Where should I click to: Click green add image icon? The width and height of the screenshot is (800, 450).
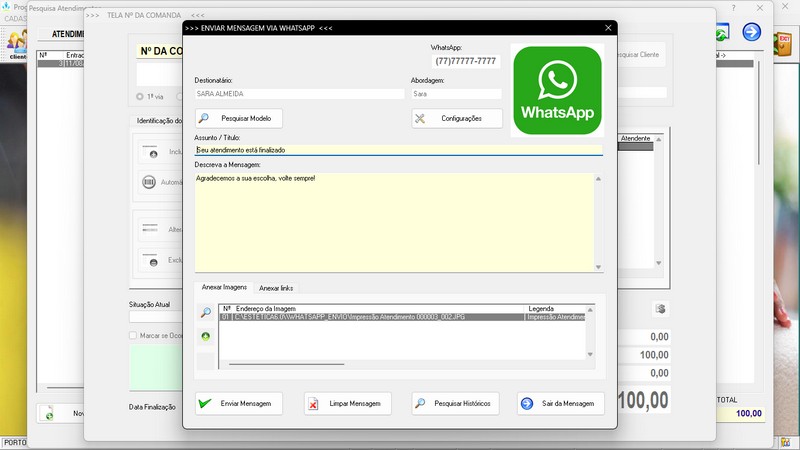(x=206, y=336)
